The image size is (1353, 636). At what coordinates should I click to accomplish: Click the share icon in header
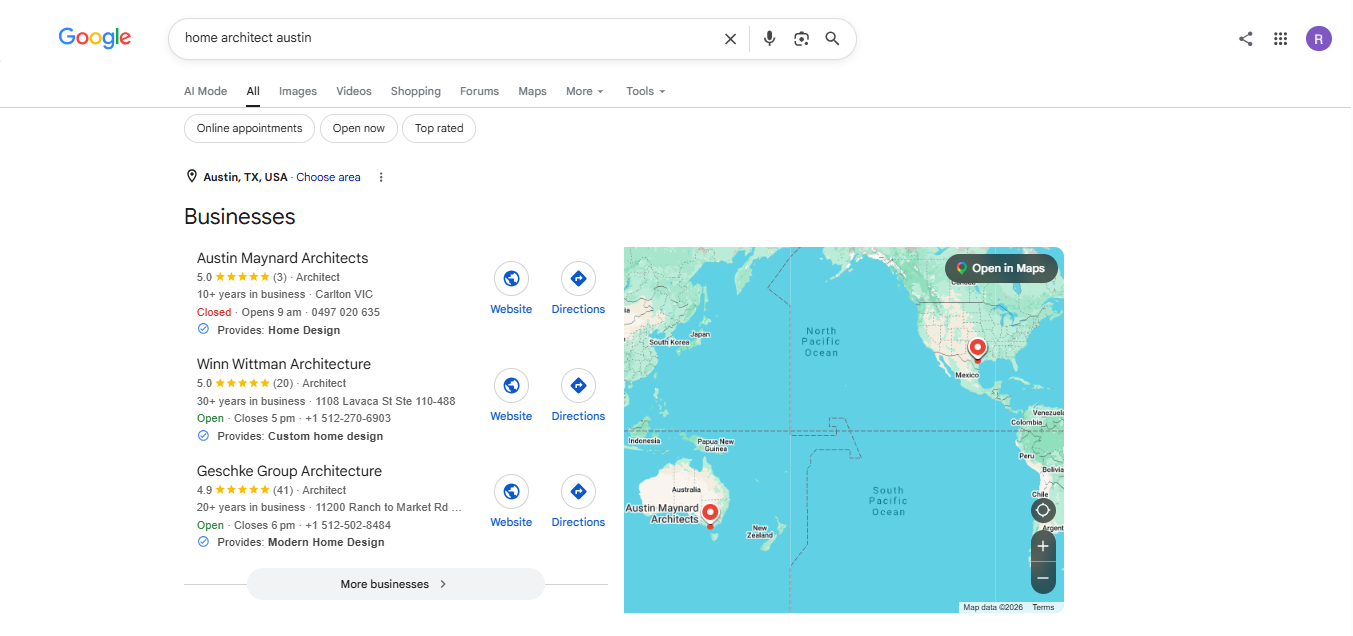point(1245,39)
